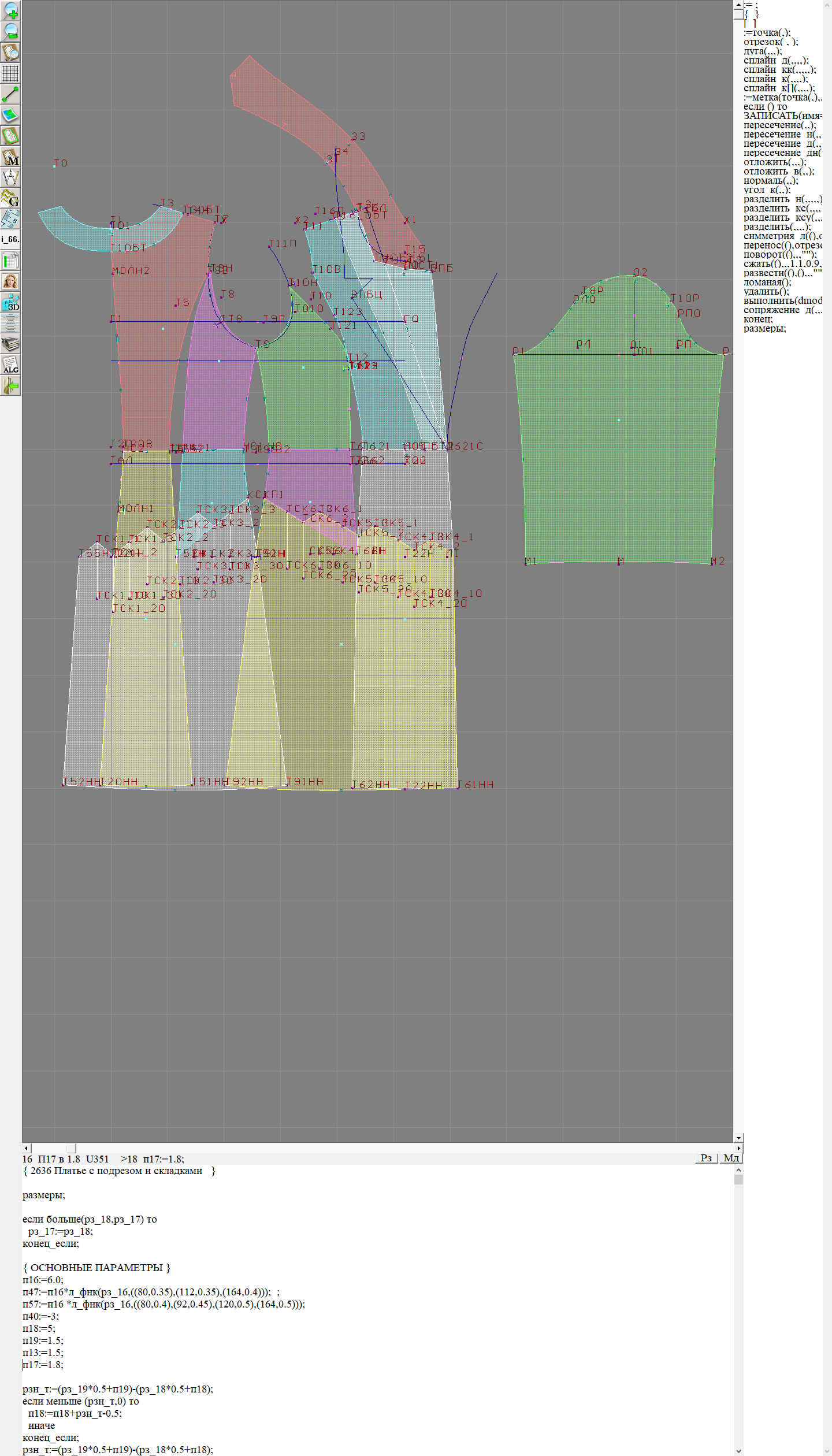The image size is (832, 1456).
Task: Select 'дуга(,,,);' in the command list
Action: 763,51
